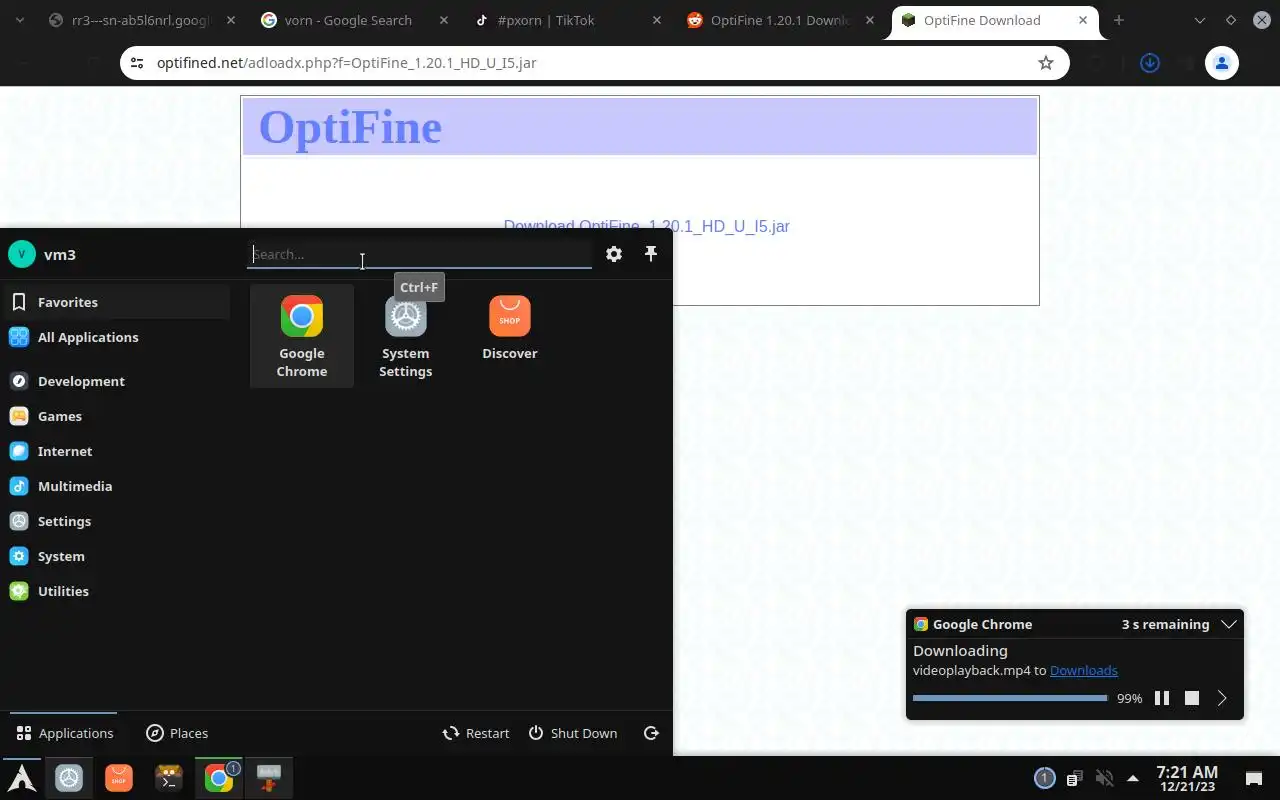Open Internet category
Viewport: 1280px width, 800px height.
115,451
